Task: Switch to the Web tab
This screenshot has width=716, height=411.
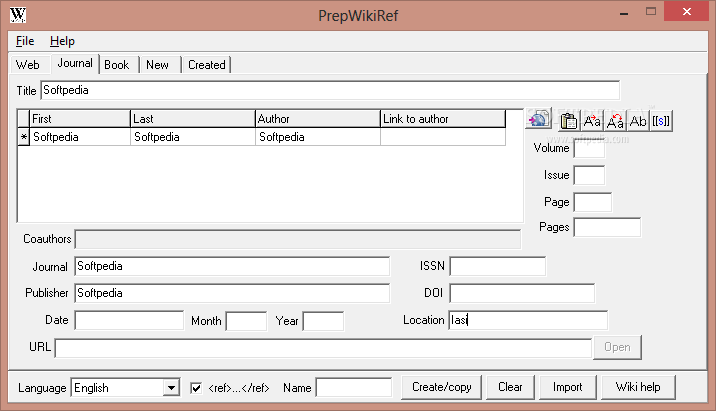Action: pyautogui.click(x=28, y=65)
